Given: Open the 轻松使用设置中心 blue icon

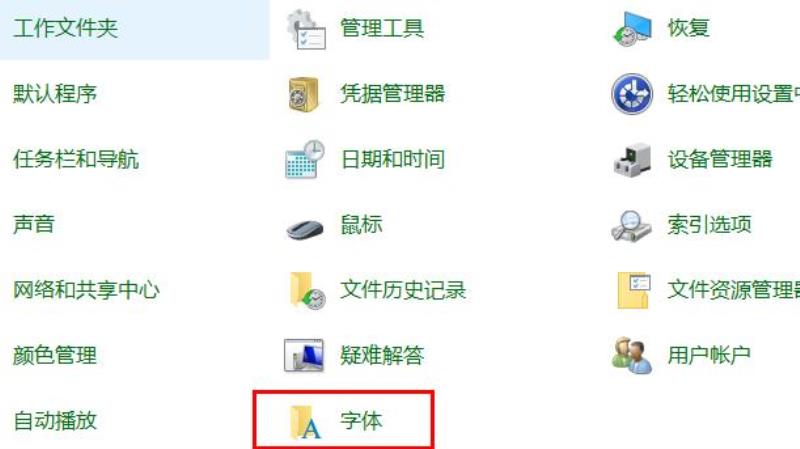Looking at the screenshot, I should tap(632, 94).
